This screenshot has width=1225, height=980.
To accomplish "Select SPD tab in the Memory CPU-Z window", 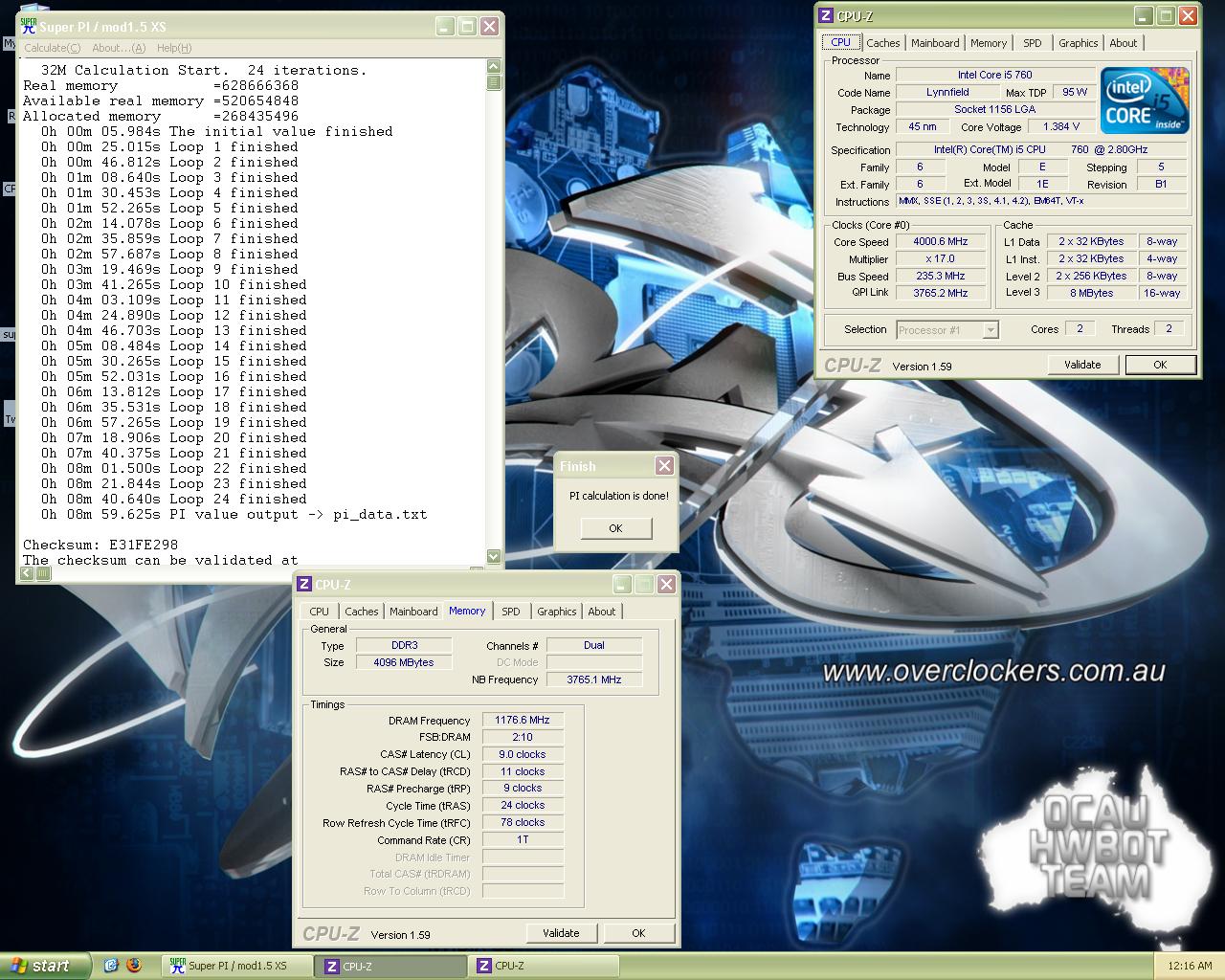I will (511, 612).
